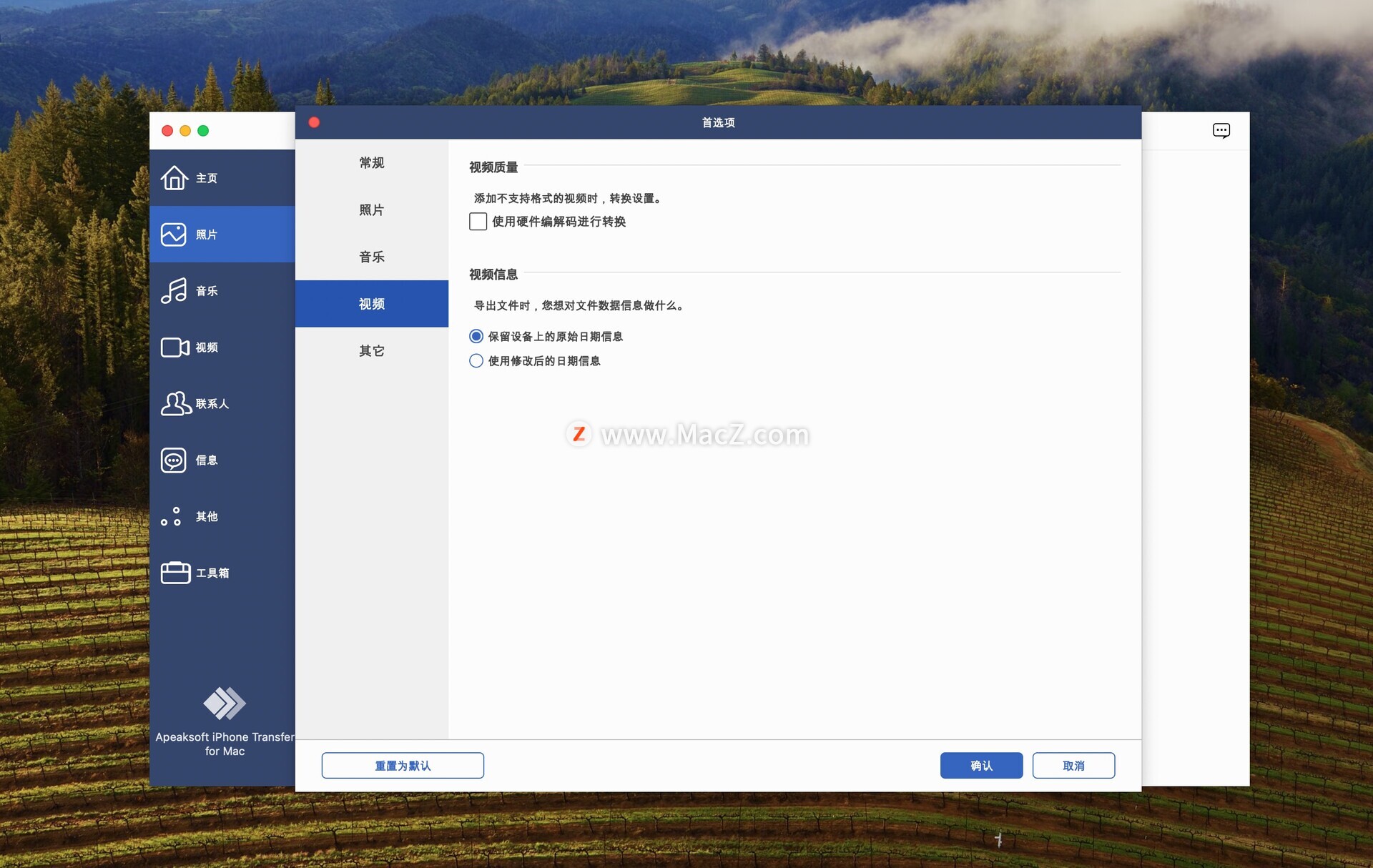Screen dimensions: 1373x868
Task: Select 使用修改后的日期信息 radio option
Action: tap(476, 361)
